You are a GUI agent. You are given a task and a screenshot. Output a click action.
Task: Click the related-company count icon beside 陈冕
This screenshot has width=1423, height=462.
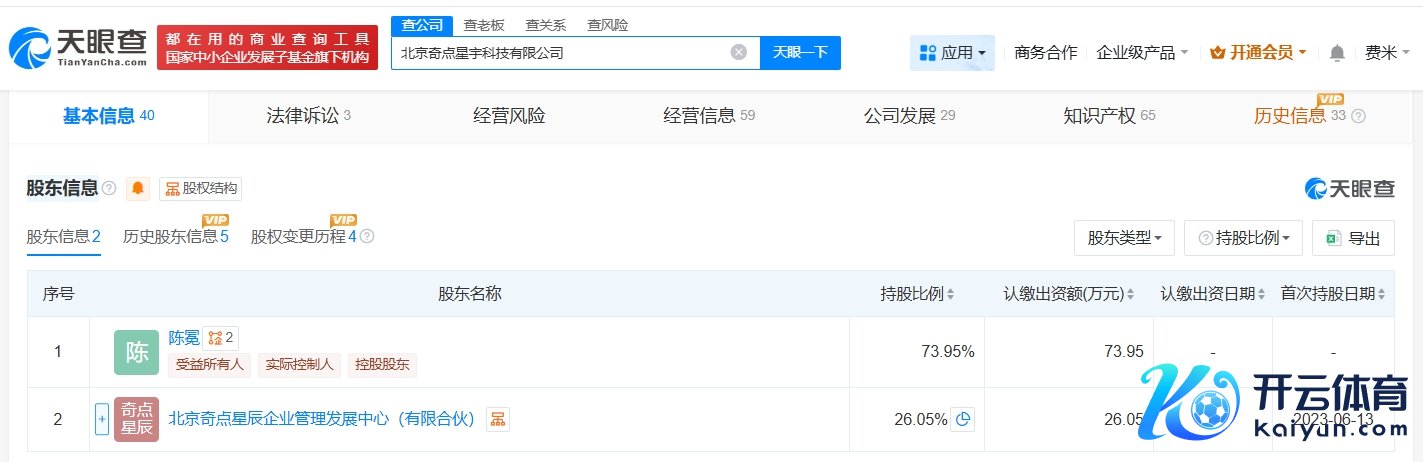tap(220, 338)
